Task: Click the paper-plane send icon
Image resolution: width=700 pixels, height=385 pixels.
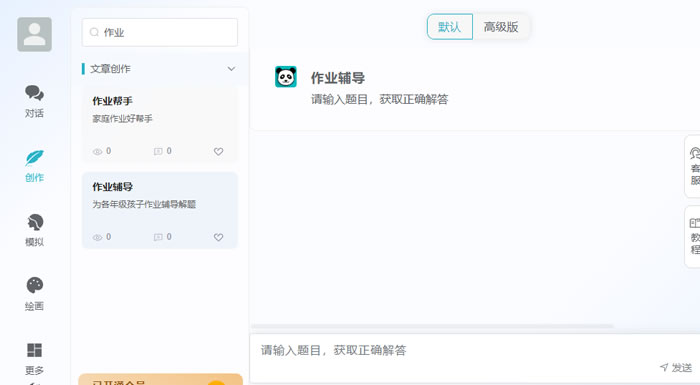Action: pyautogui.click(x=664, y=367)
